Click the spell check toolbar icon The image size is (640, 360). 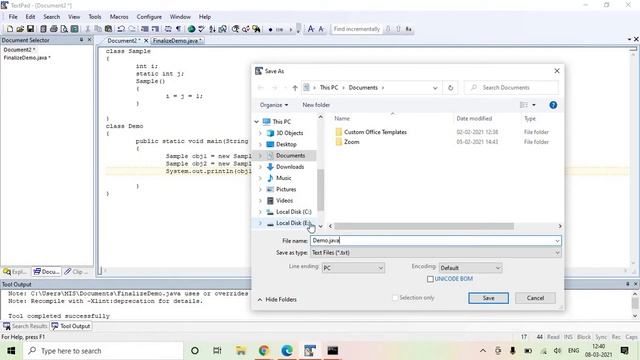pyautogui.click(x=201, y=29)
